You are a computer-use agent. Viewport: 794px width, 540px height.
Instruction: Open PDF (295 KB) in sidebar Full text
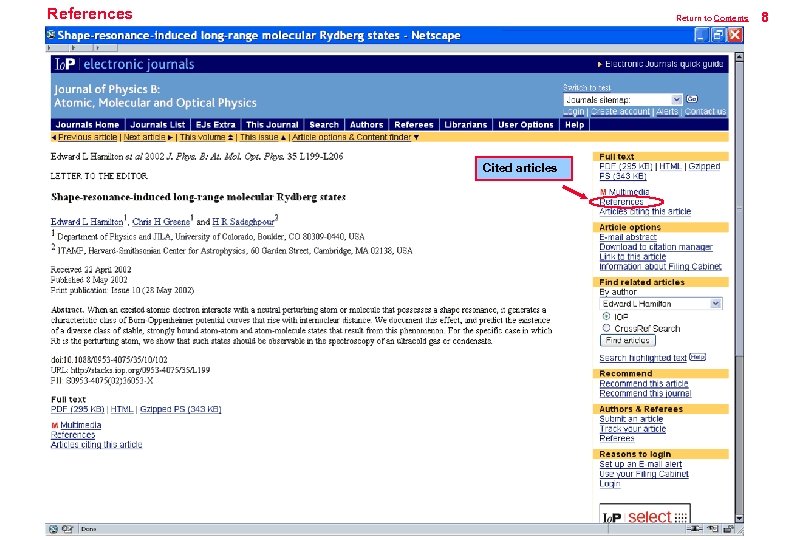626,166
